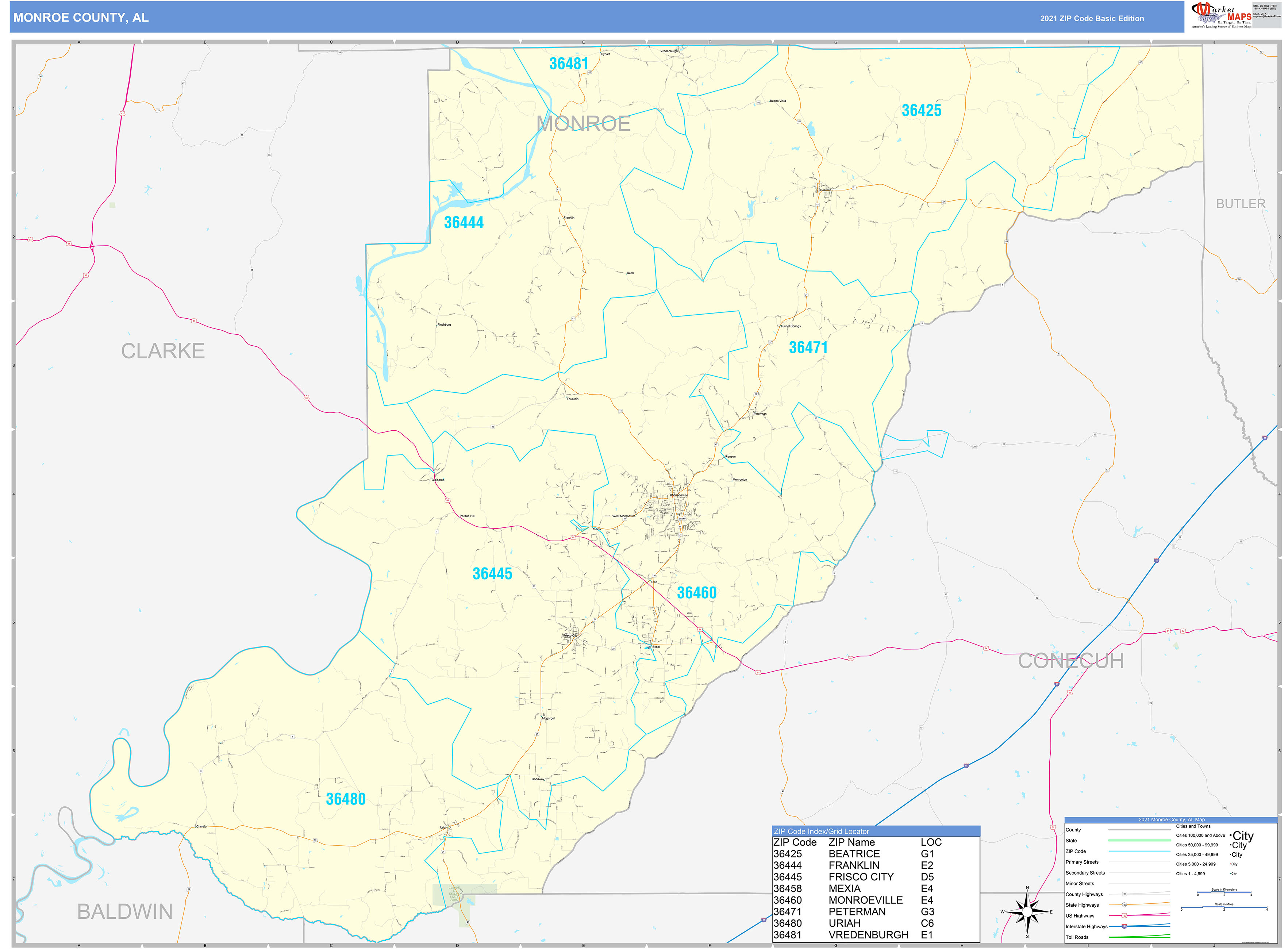Click the Perdue Hill town label
1288x949 pixels.
pos(467,516)
